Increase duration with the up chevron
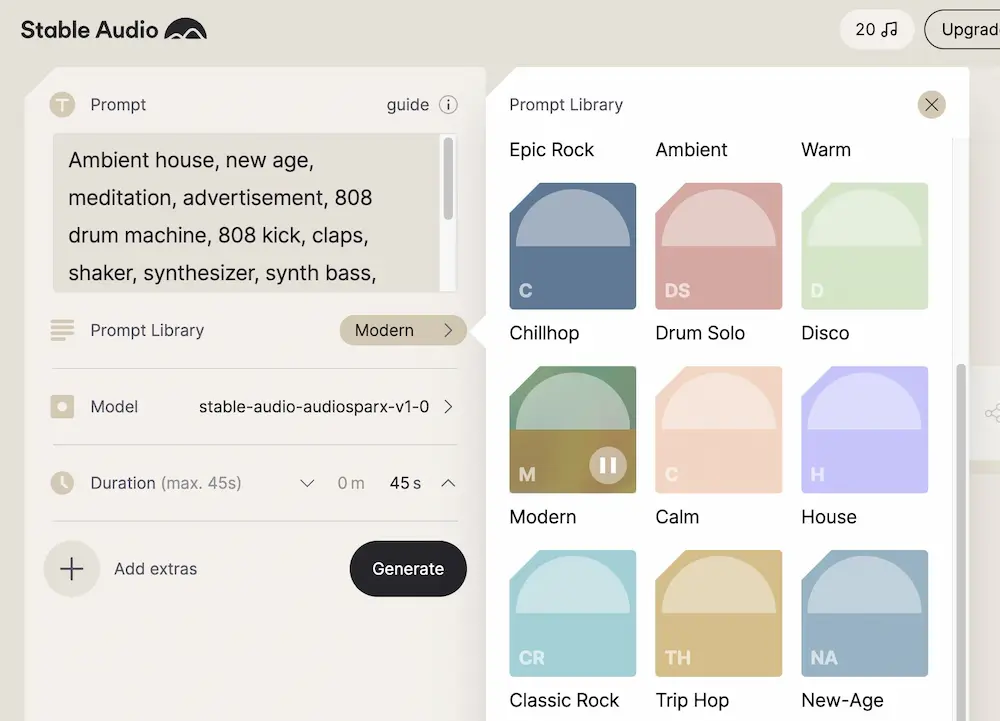 point(448,483)
